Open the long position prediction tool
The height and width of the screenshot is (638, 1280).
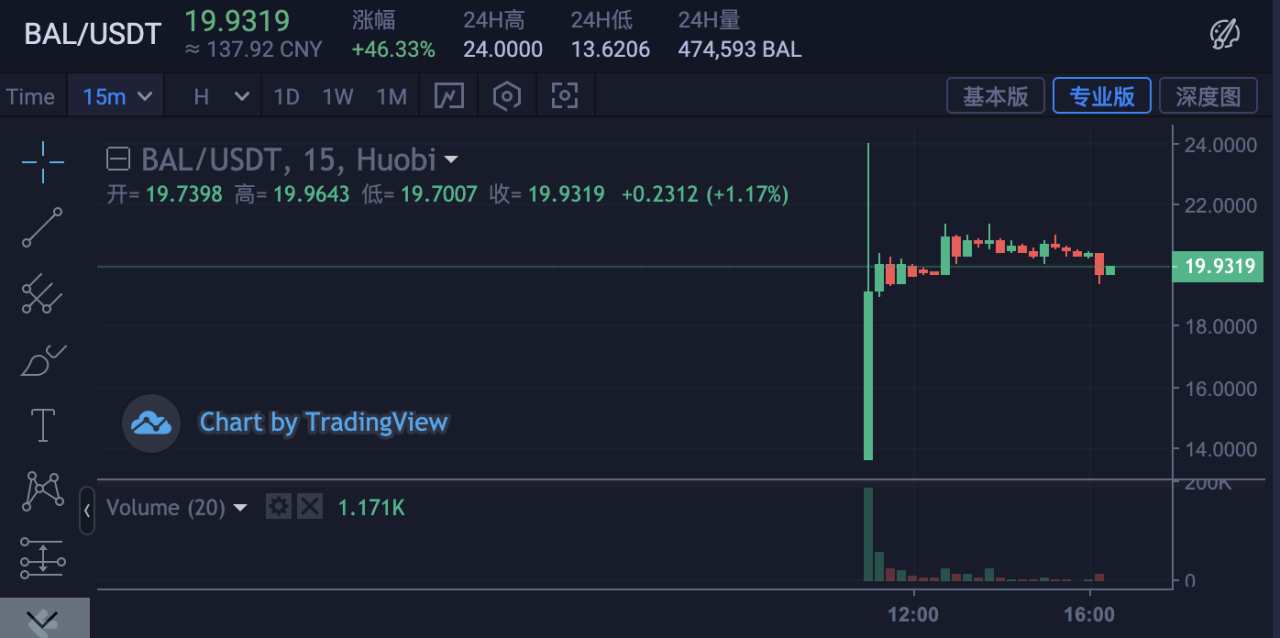pyautogui.click(x=42, y=558)
